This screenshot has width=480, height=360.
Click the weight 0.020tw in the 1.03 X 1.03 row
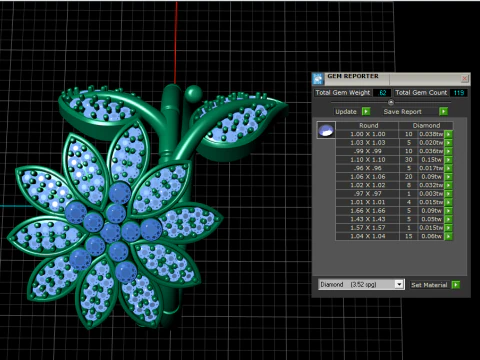point(431,143)
